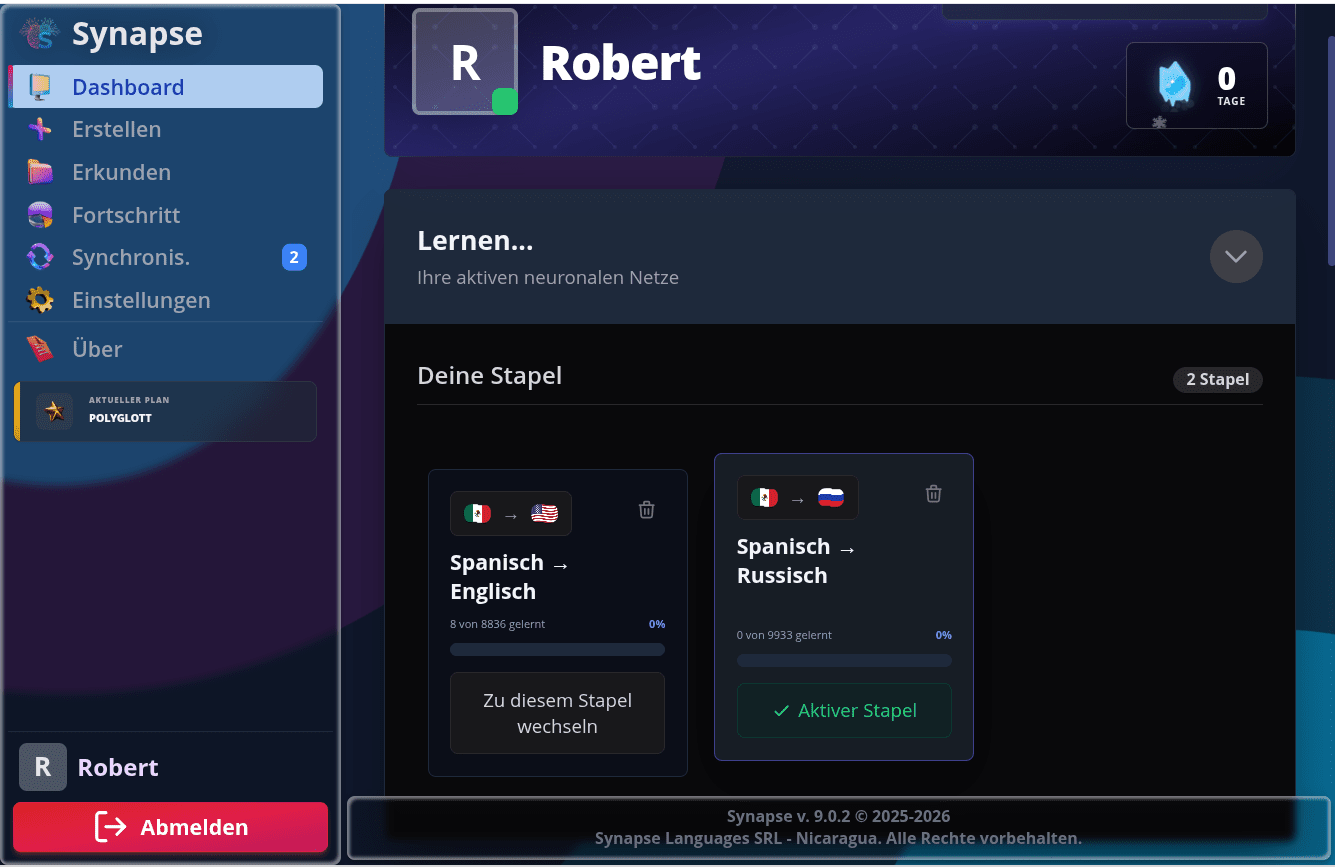Image resolution: width=1335 pixels, height=867 pixels.
Task: Open Einstellungen settings page
Action: click(167, 300)
